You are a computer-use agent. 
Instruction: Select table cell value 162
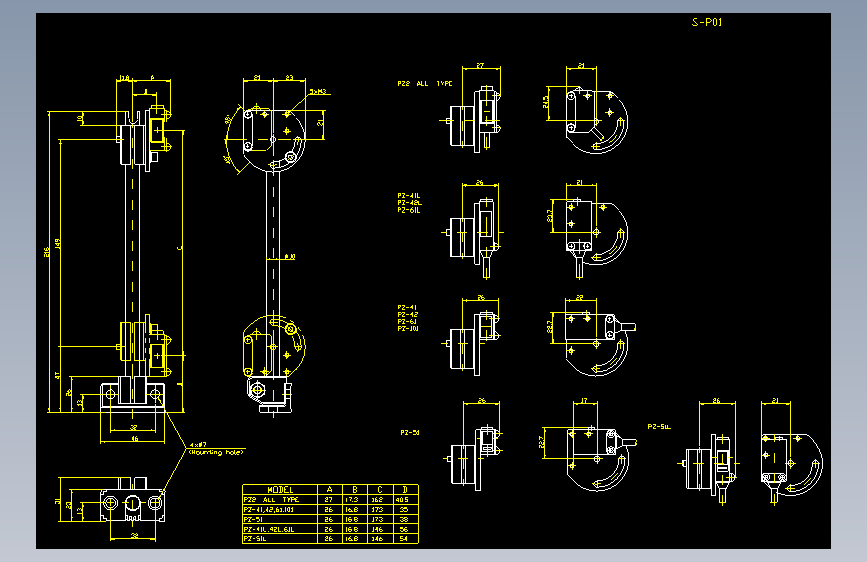377,499
